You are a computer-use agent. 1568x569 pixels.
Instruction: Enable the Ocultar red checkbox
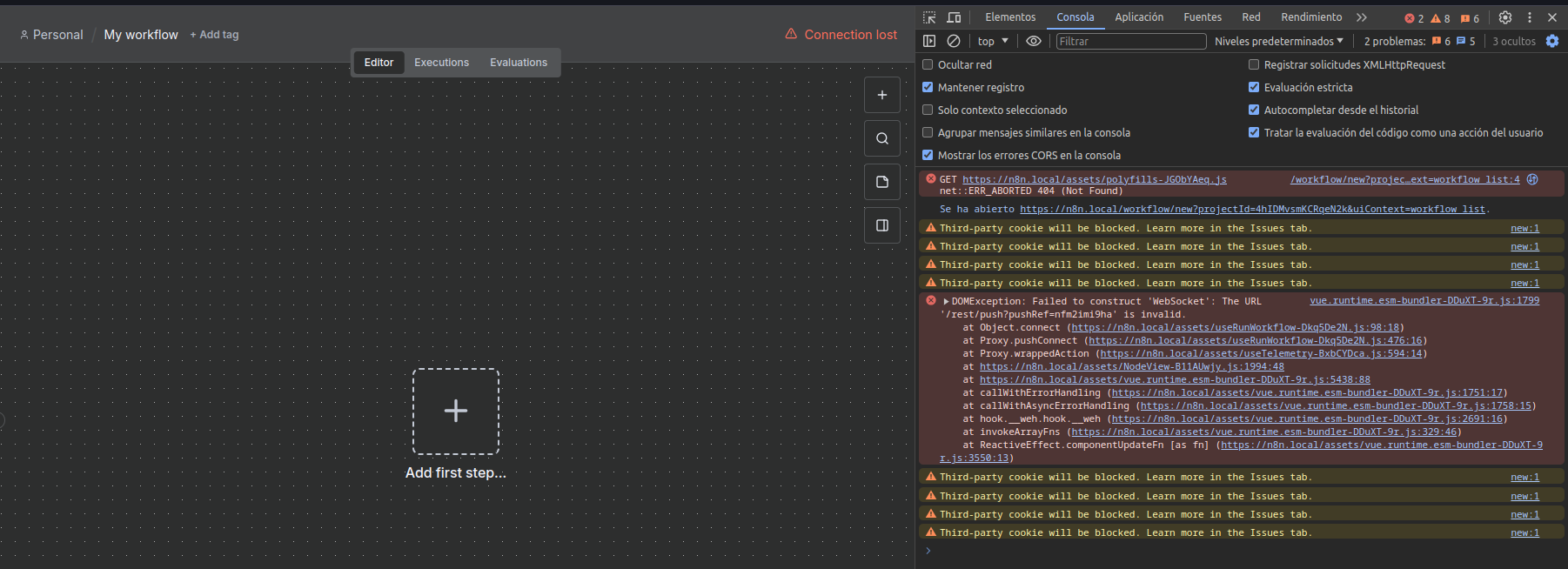(x=928, y=64)
